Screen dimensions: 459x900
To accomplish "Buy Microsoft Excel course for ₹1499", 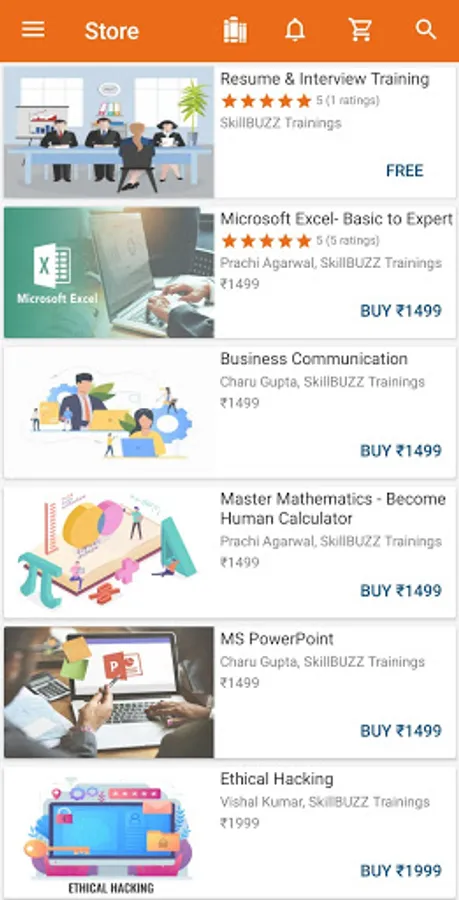I will (401, 311).
